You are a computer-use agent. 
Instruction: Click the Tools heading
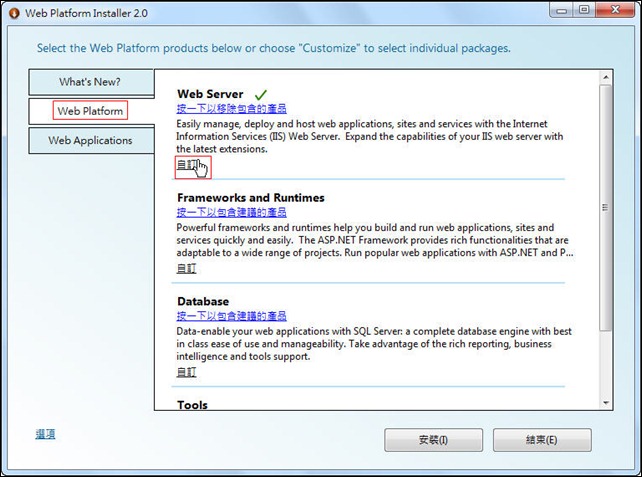point(192,405)
